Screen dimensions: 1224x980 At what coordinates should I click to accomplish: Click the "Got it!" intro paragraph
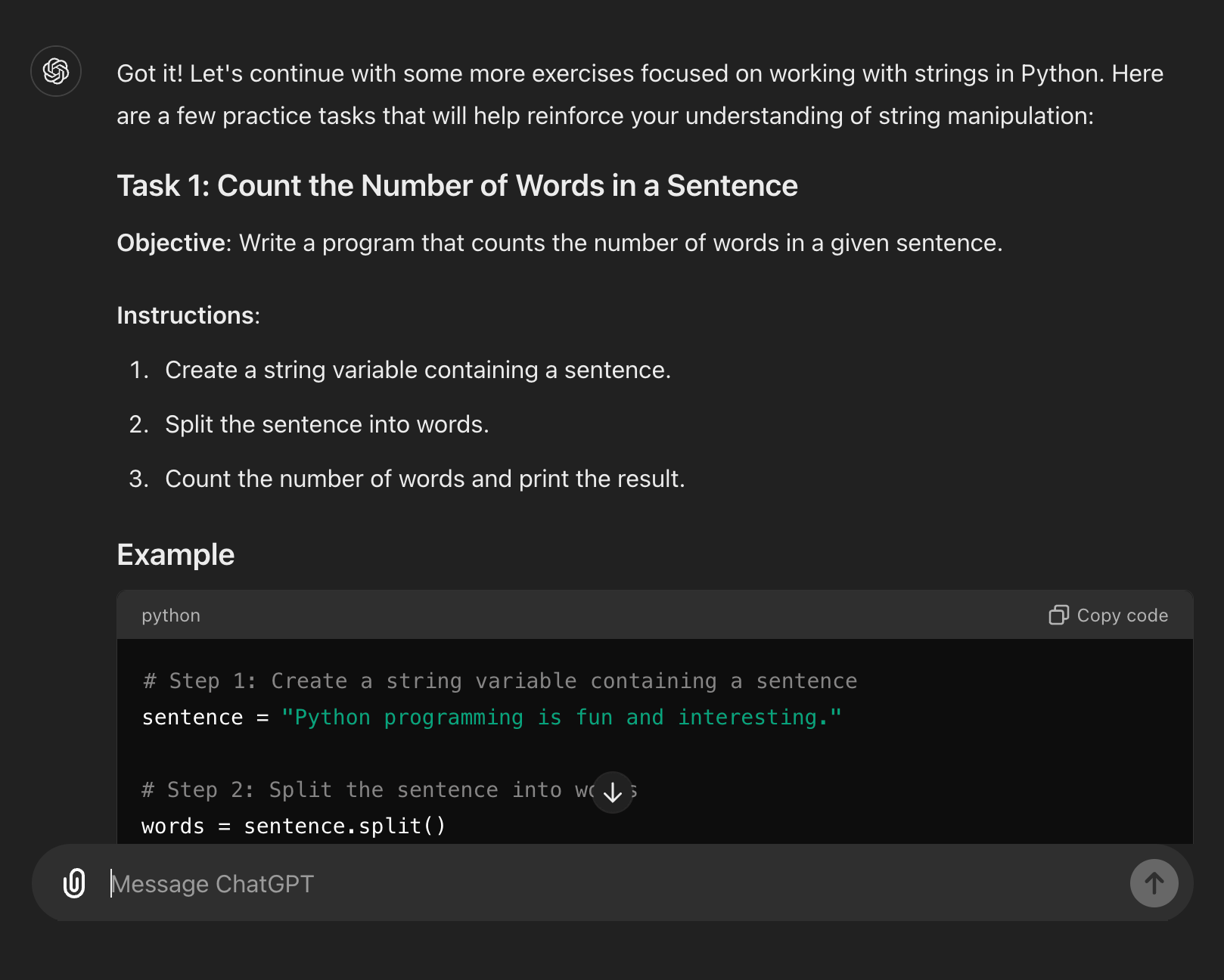(x=639, y=95)
